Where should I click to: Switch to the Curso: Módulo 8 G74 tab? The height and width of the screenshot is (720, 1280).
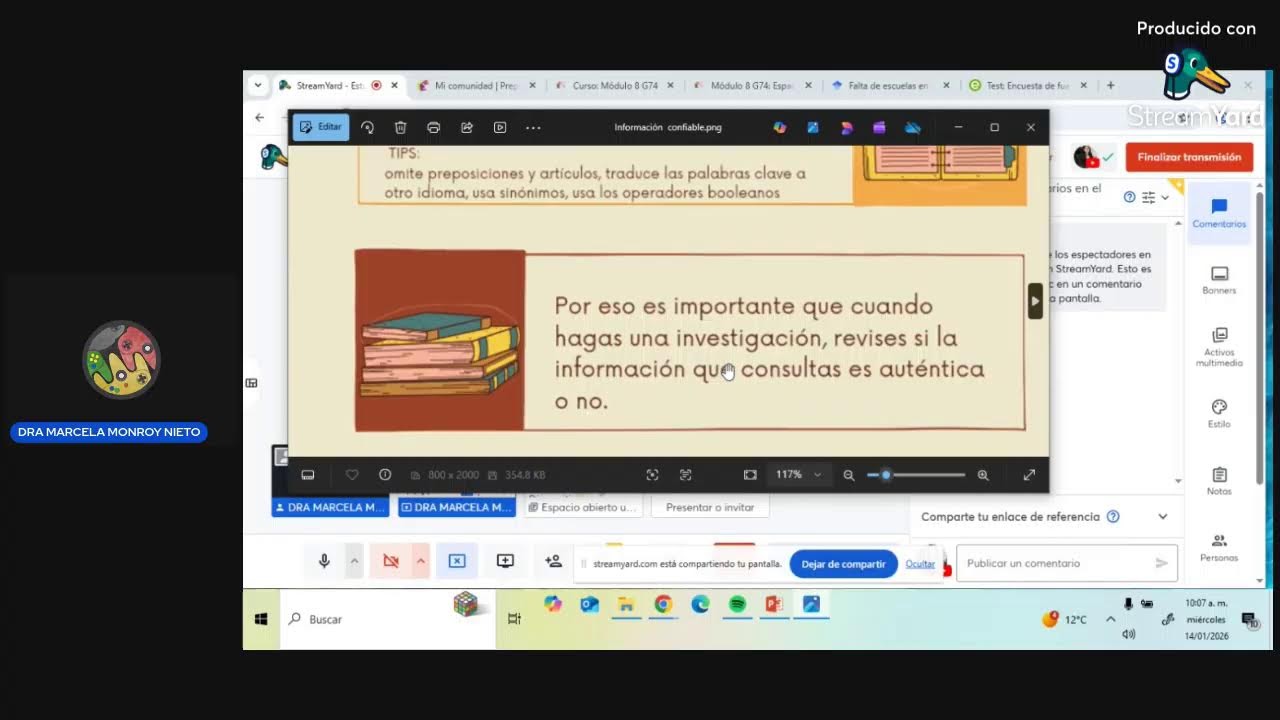[x=614, y=86]
